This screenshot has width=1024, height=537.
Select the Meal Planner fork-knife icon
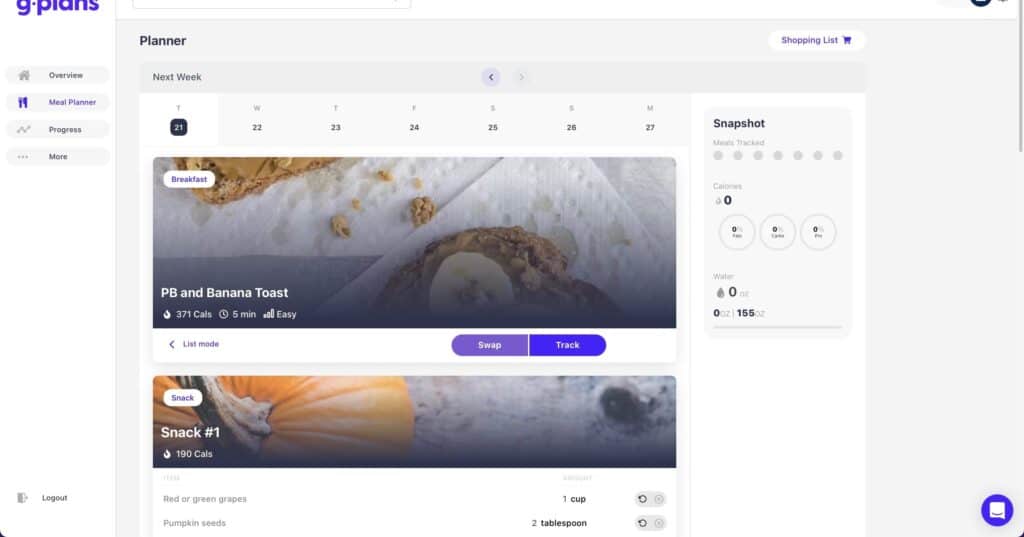coord(23,102)
